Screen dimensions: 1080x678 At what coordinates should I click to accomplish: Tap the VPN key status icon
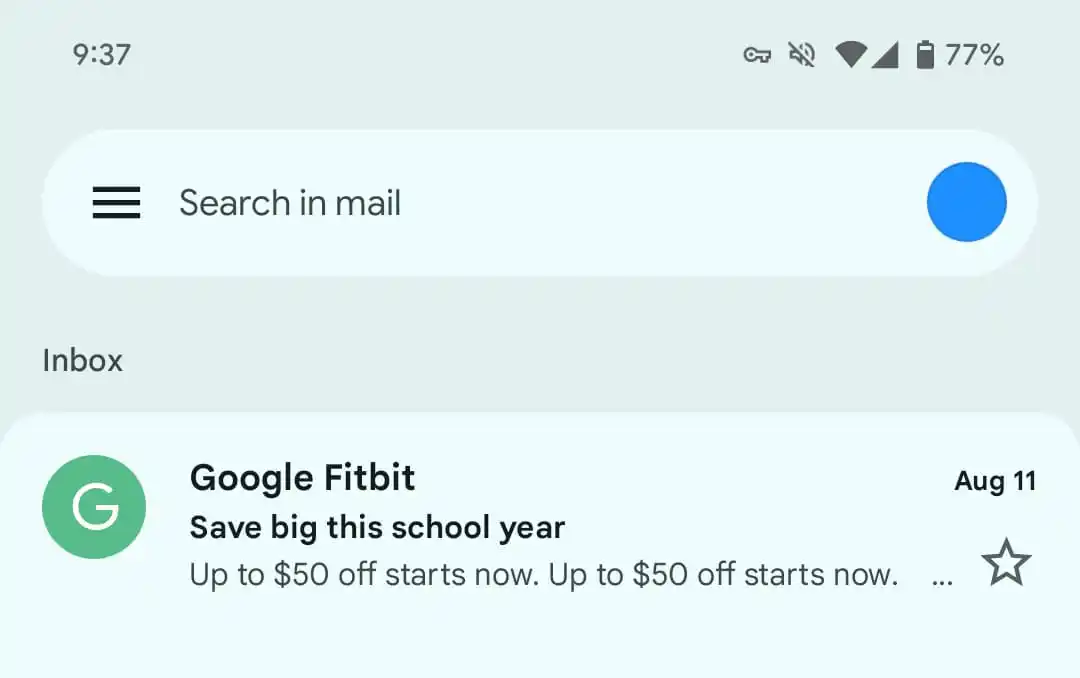757,55
